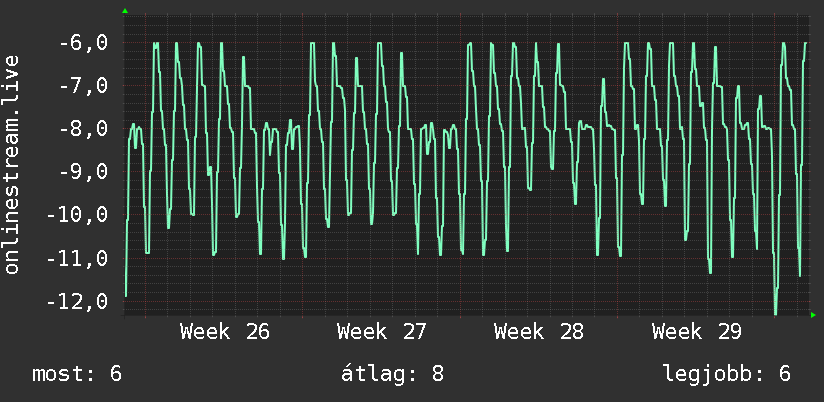Select the Week 28 axis label

click(539, 332)
